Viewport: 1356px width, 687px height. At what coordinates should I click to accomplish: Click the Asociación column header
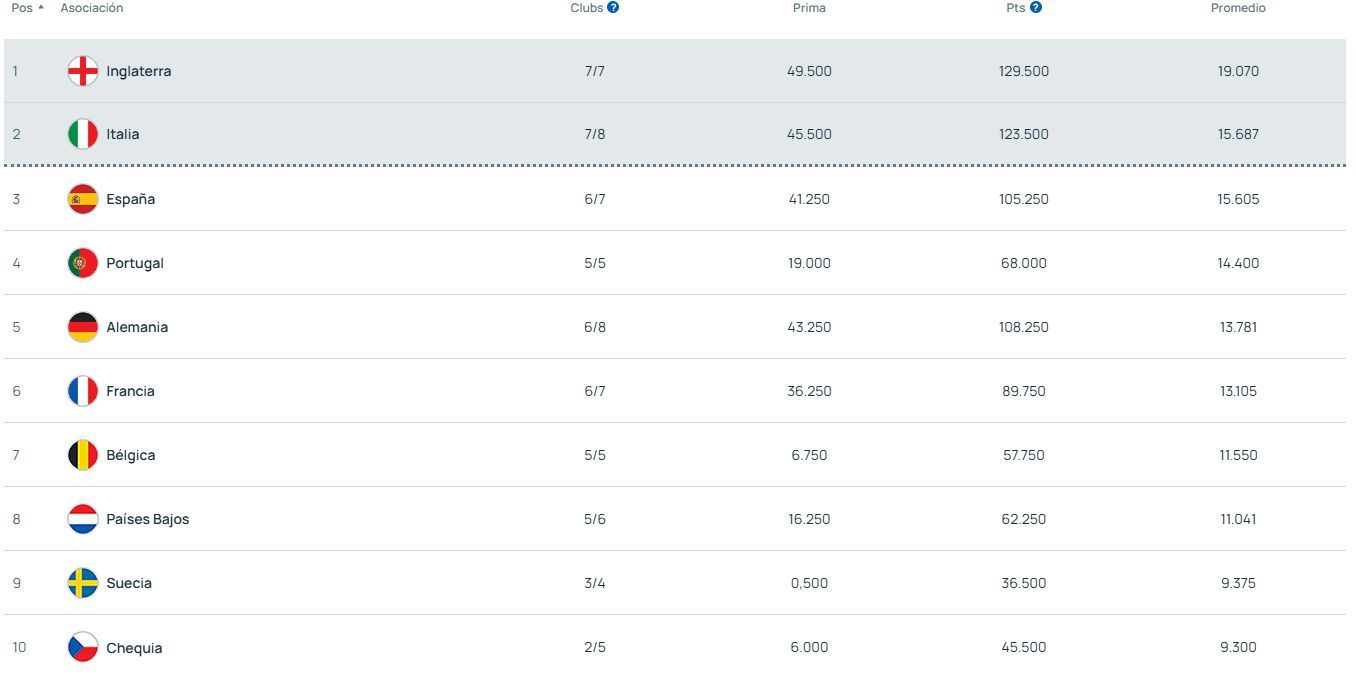pyautogui.click(x=92, y=7)
